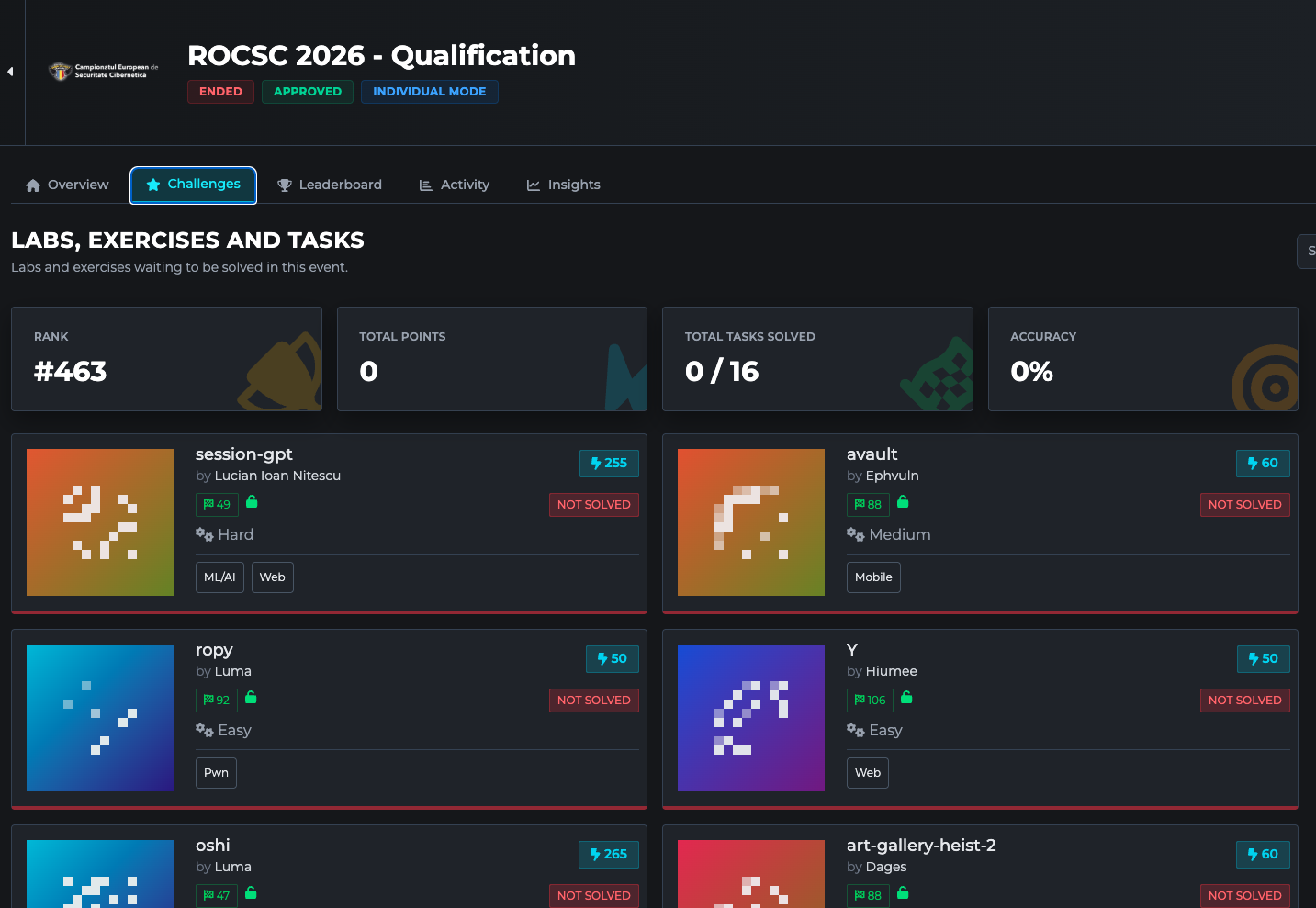Image resolution: width=1316 pixels, height=908 pixels.
Task: Click the Pwn tag on ropy
Action: (x=216, y=773)
